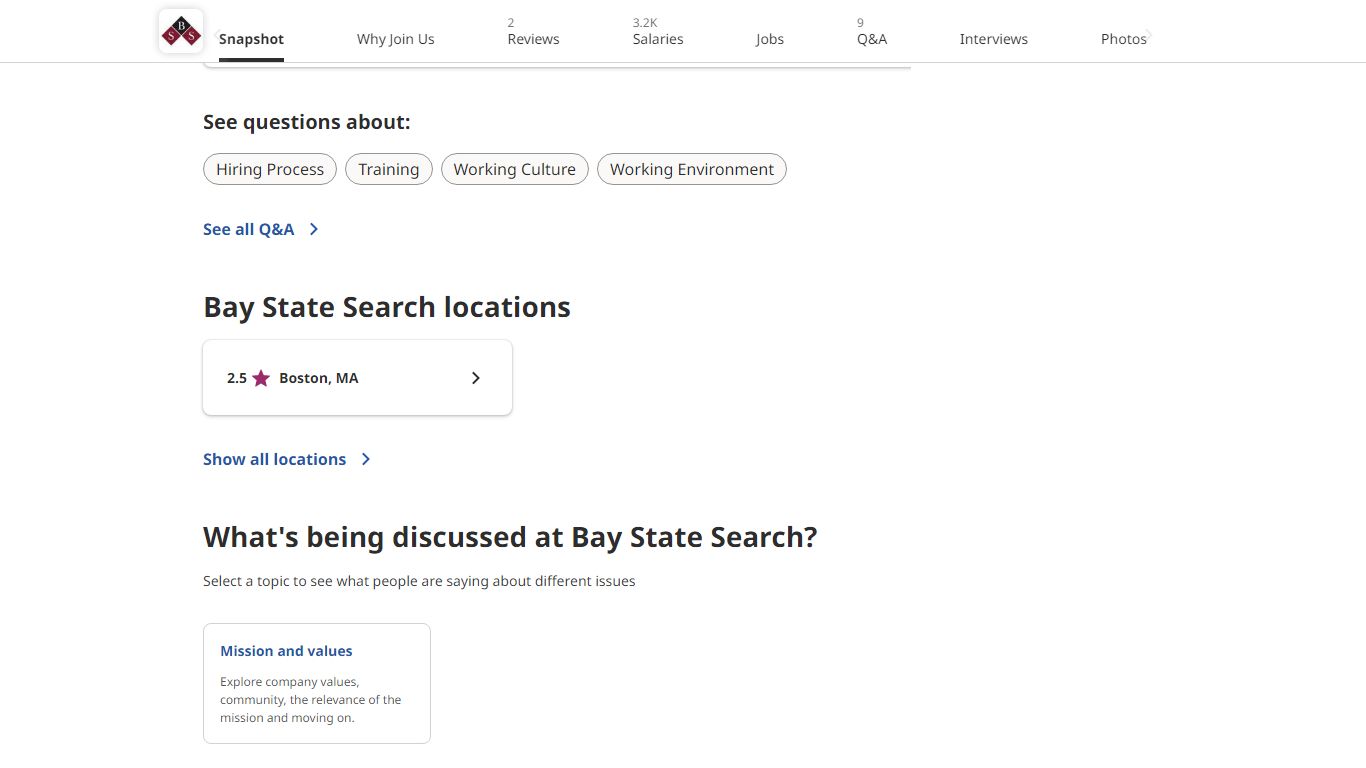This screenshot has height=768, width=1366.
Task: Select the Hiring Process question topic
Action: point(270,169)
